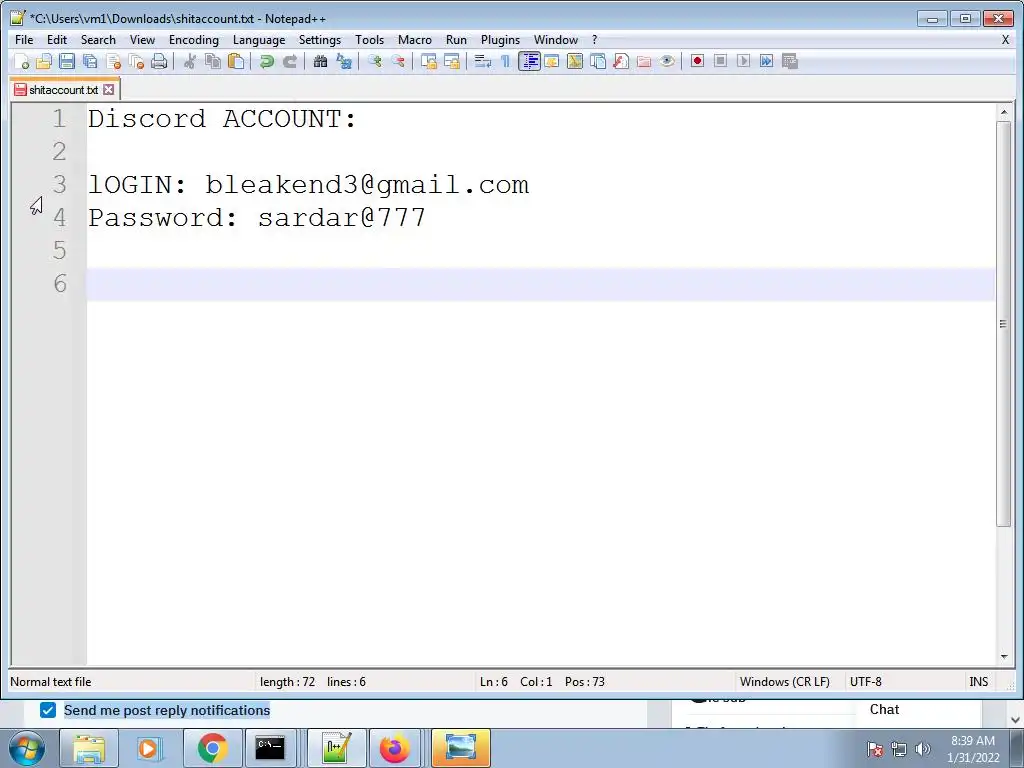Open the Function List panel icon
The height and width of the screenshot is (768, 1024).
coord(620,61)
